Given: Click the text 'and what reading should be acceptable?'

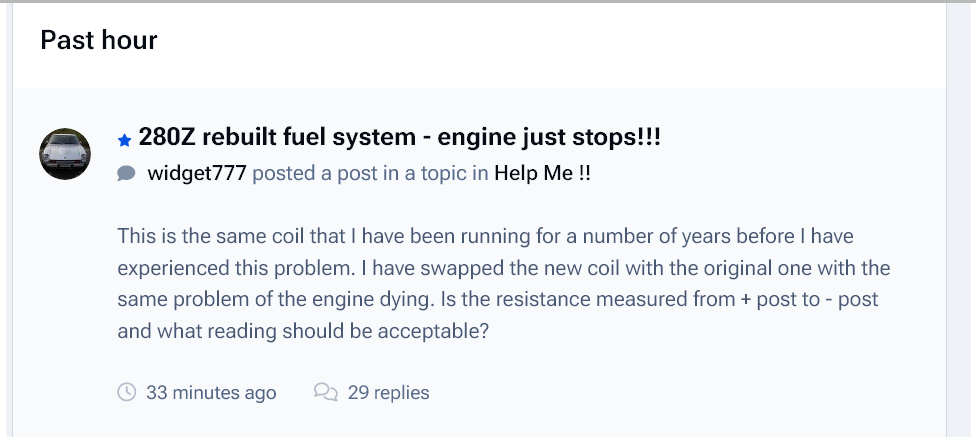Looking at the screenshot, I should (303, 331).
